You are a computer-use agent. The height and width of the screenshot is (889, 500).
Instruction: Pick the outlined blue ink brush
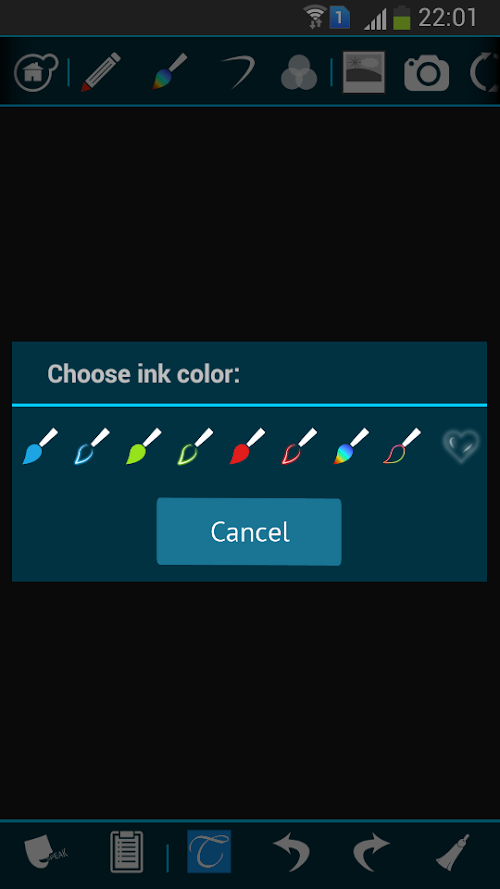(92, 447)
